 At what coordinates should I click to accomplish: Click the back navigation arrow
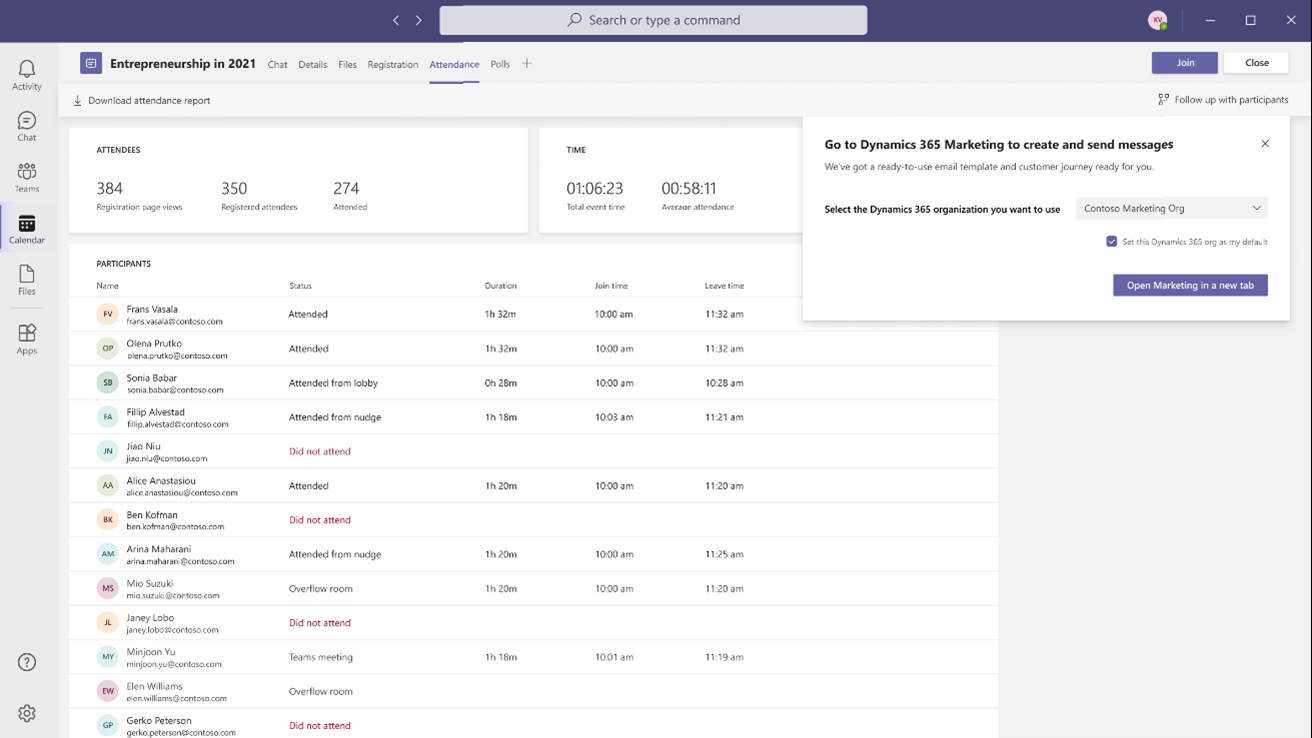(395, 19)
